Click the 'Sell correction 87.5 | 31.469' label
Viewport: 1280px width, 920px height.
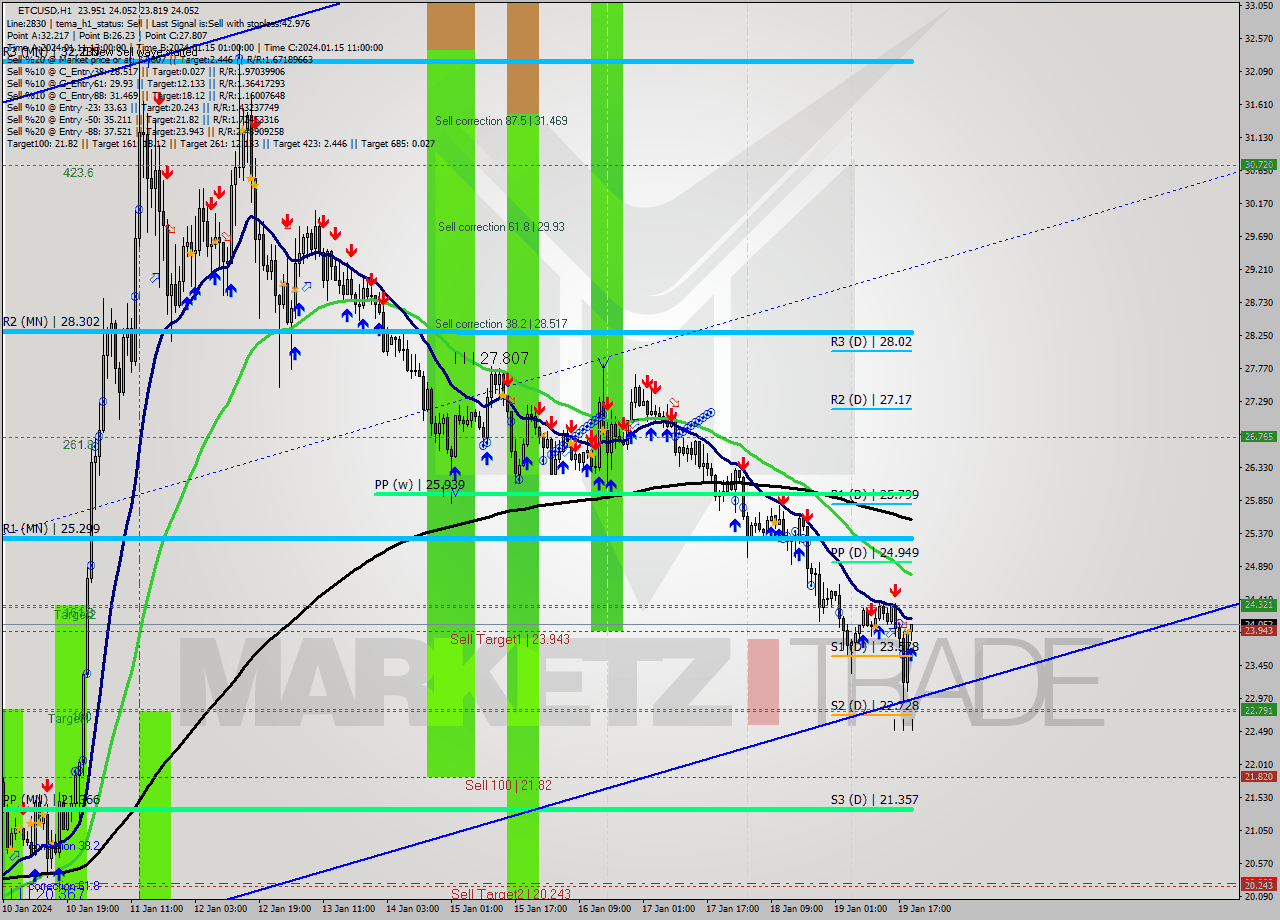(x=501, y=121)
